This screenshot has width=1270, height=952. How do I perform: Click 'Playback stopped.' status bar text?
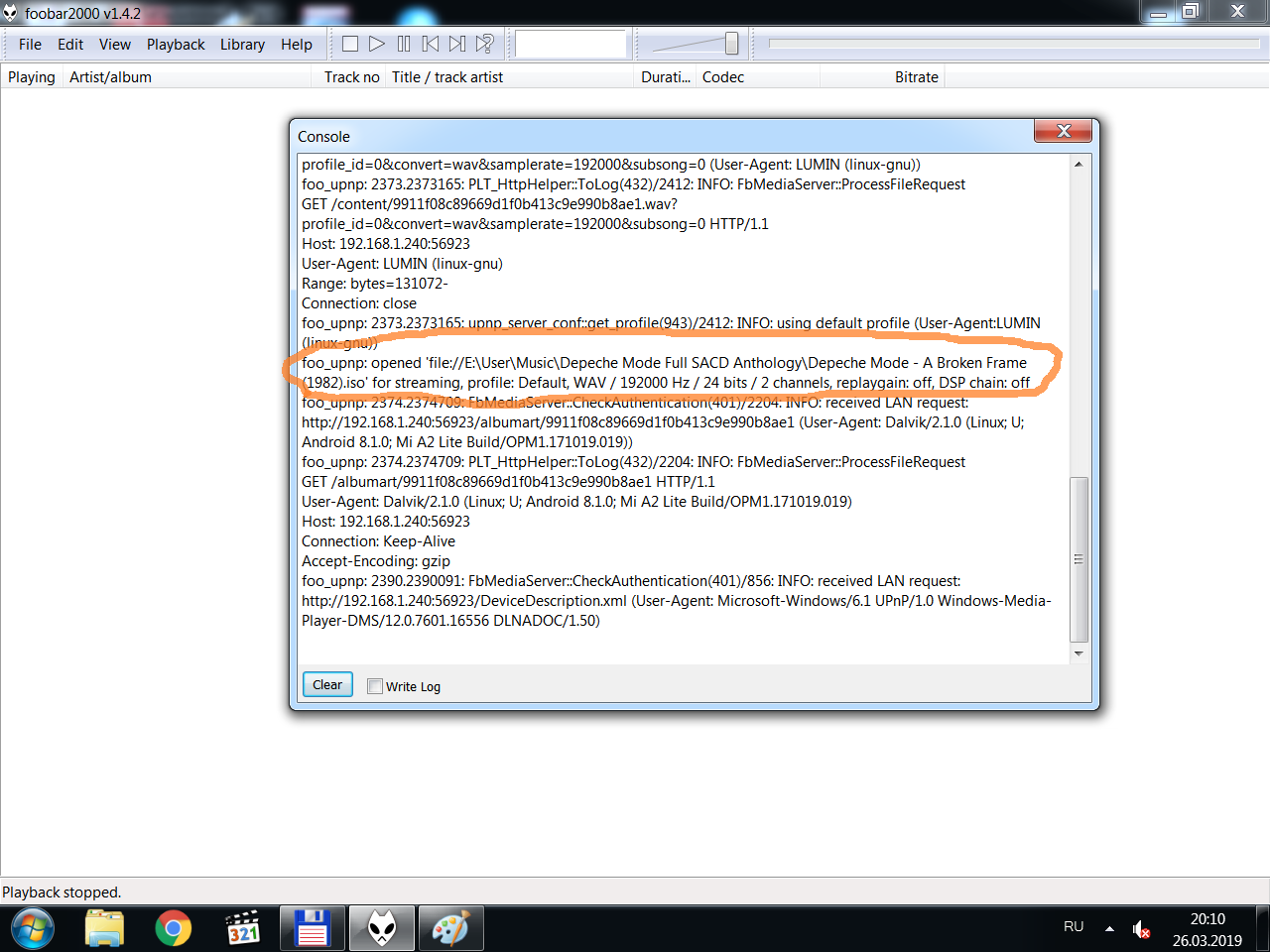[x=62, y=892]
